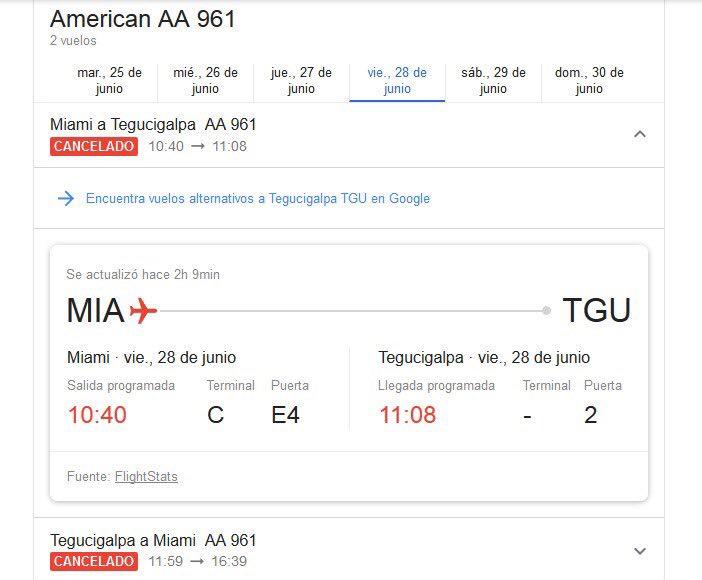The image size is (702, 580).
Task: Click the American AA 961 title
Action: [143, 19]
